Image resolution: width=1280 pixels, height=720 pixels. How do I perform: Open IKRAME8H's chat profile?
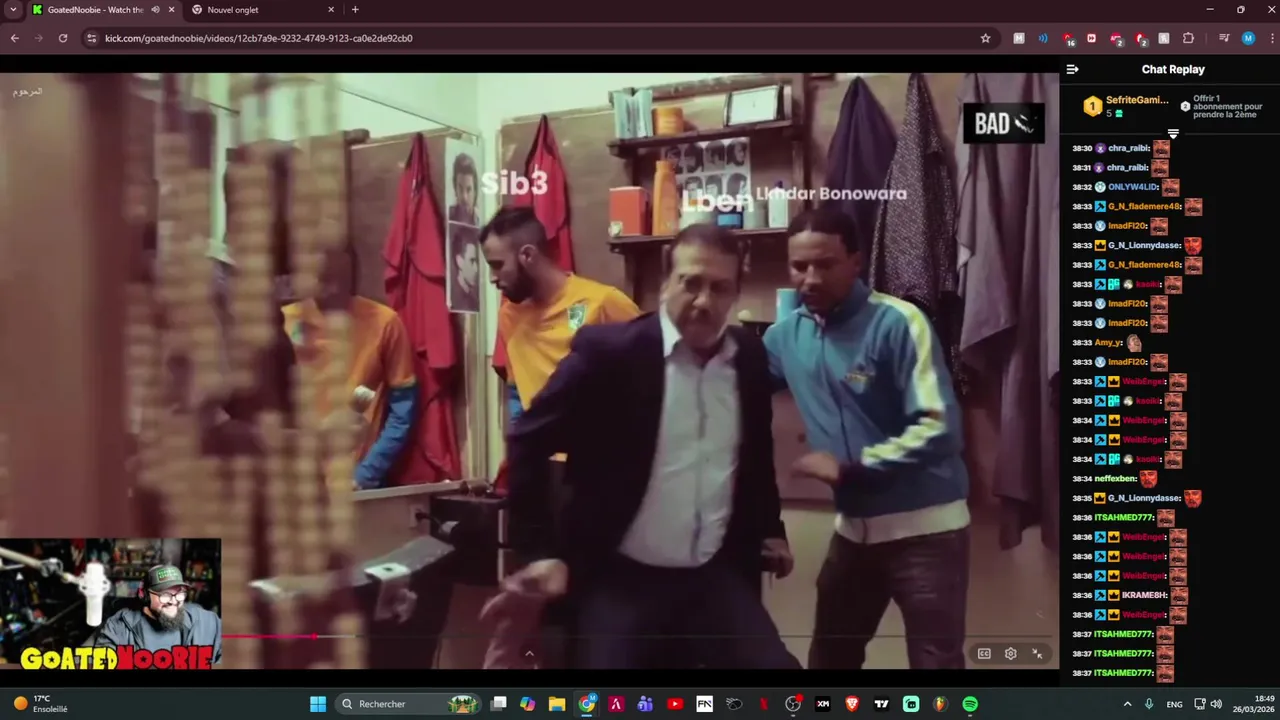(x=1146, y=595)
